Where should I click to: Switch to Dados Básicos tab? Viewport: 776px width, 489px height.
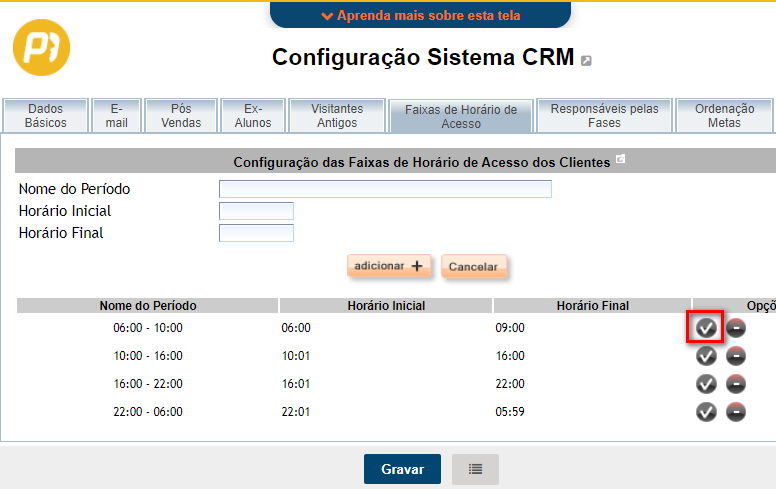coord(46,116)
